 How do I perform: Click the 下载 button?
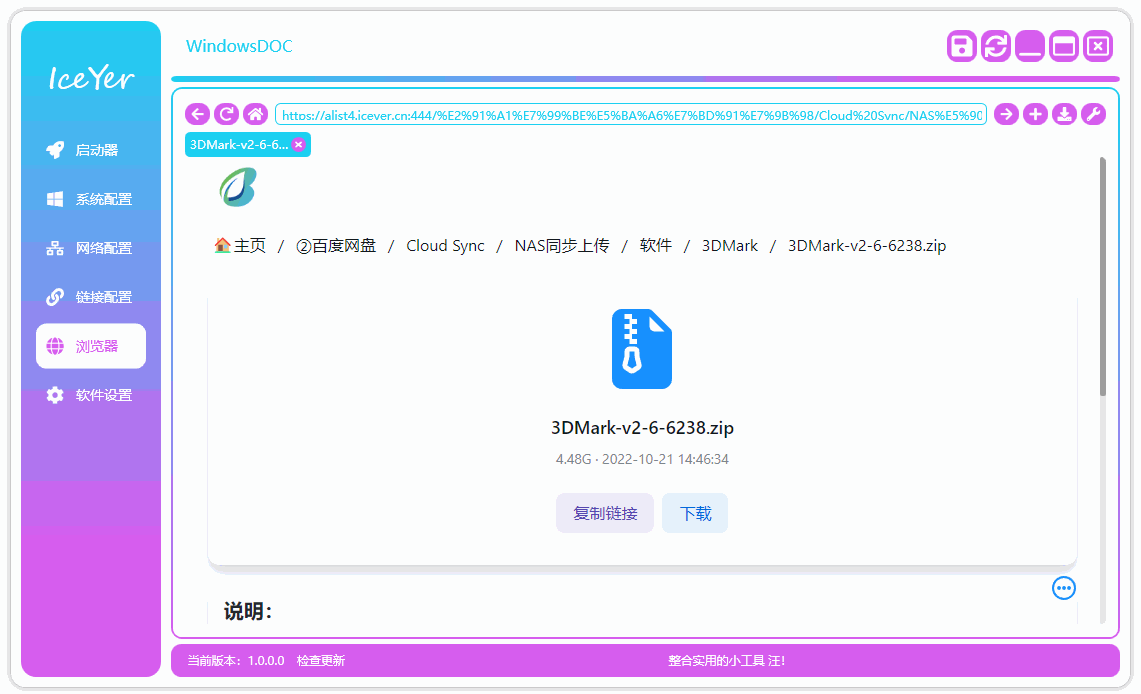(x=695, y=513)
